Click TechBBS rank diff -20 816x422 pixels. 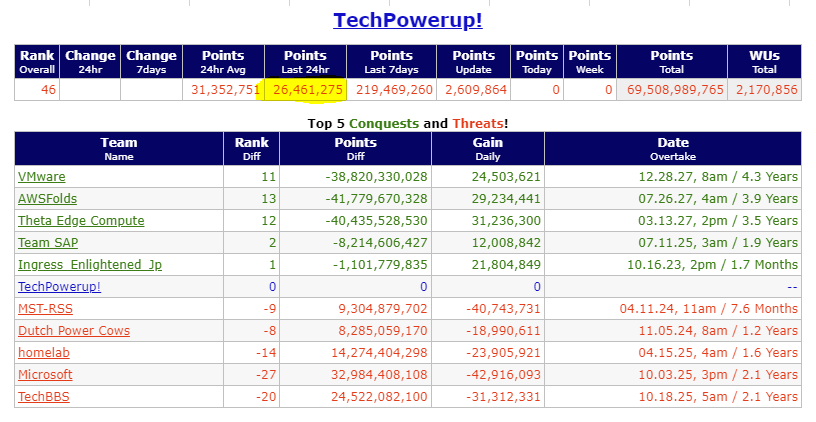pos(266,397)
